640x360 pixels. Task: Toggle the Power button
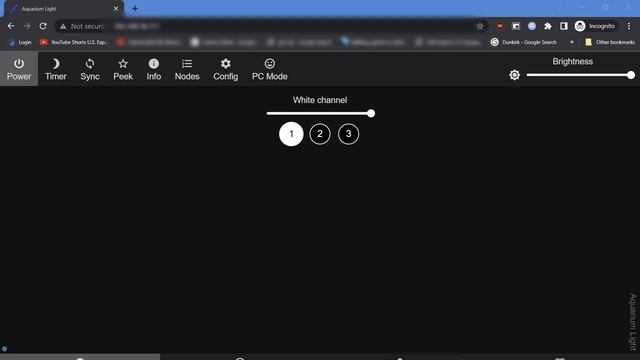click(19, 69)
